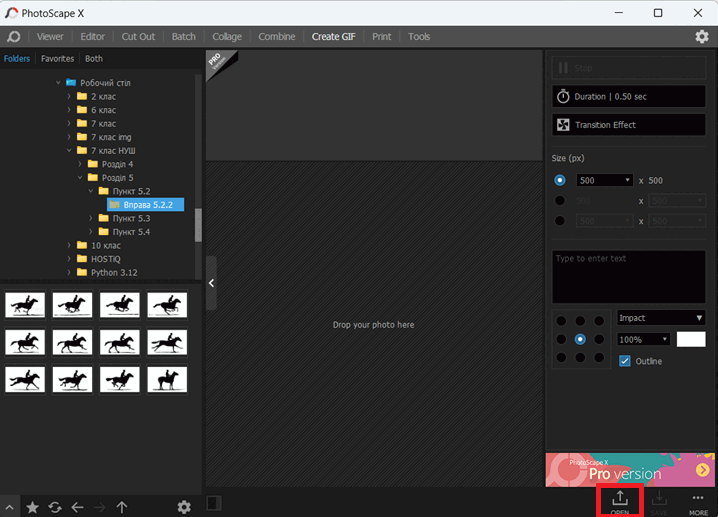This screenshot has width=718, height=517.
Task: Open the Pro version banner arrow
Action: point(702,470)
